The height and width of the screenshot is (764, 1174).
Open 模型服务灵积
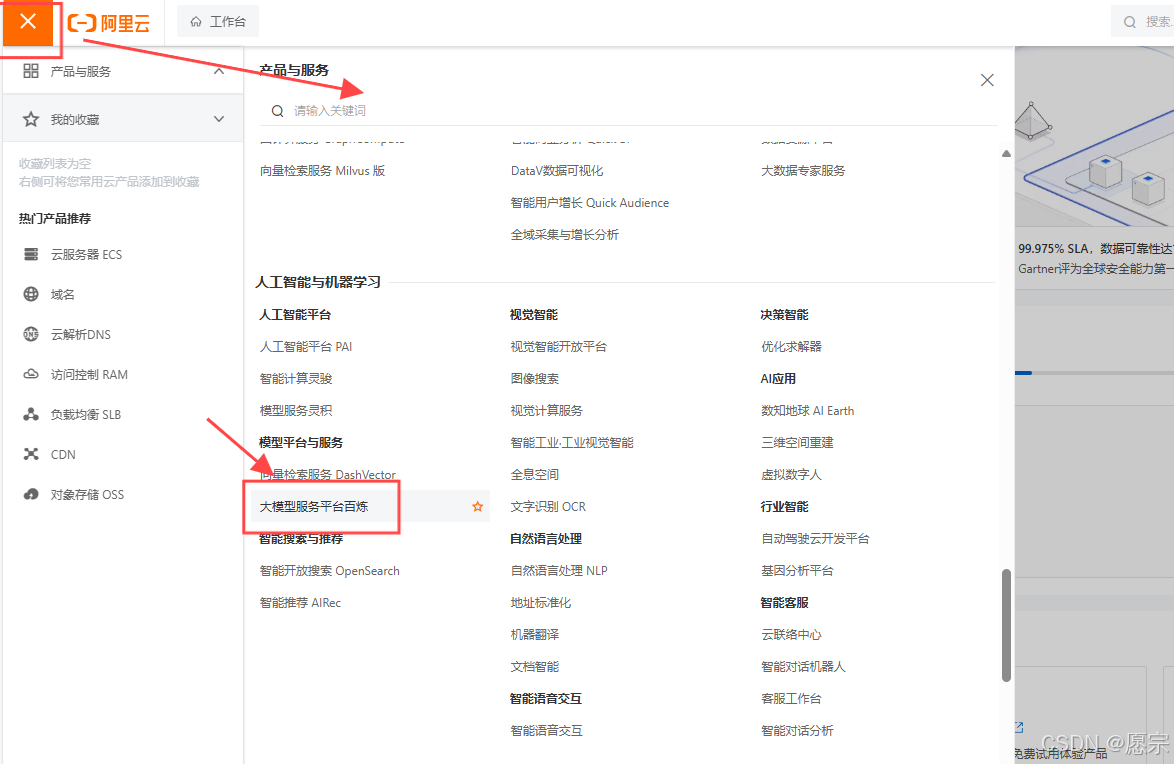(x=296, y=410)
